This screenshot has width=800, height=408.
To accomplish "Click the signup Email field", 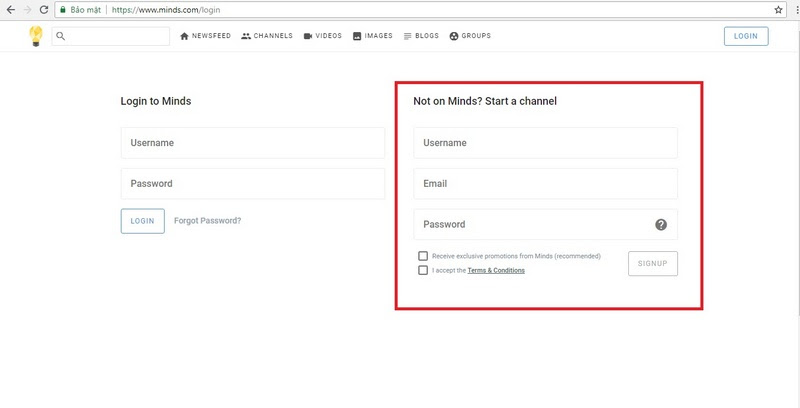I will click(545, 184).
